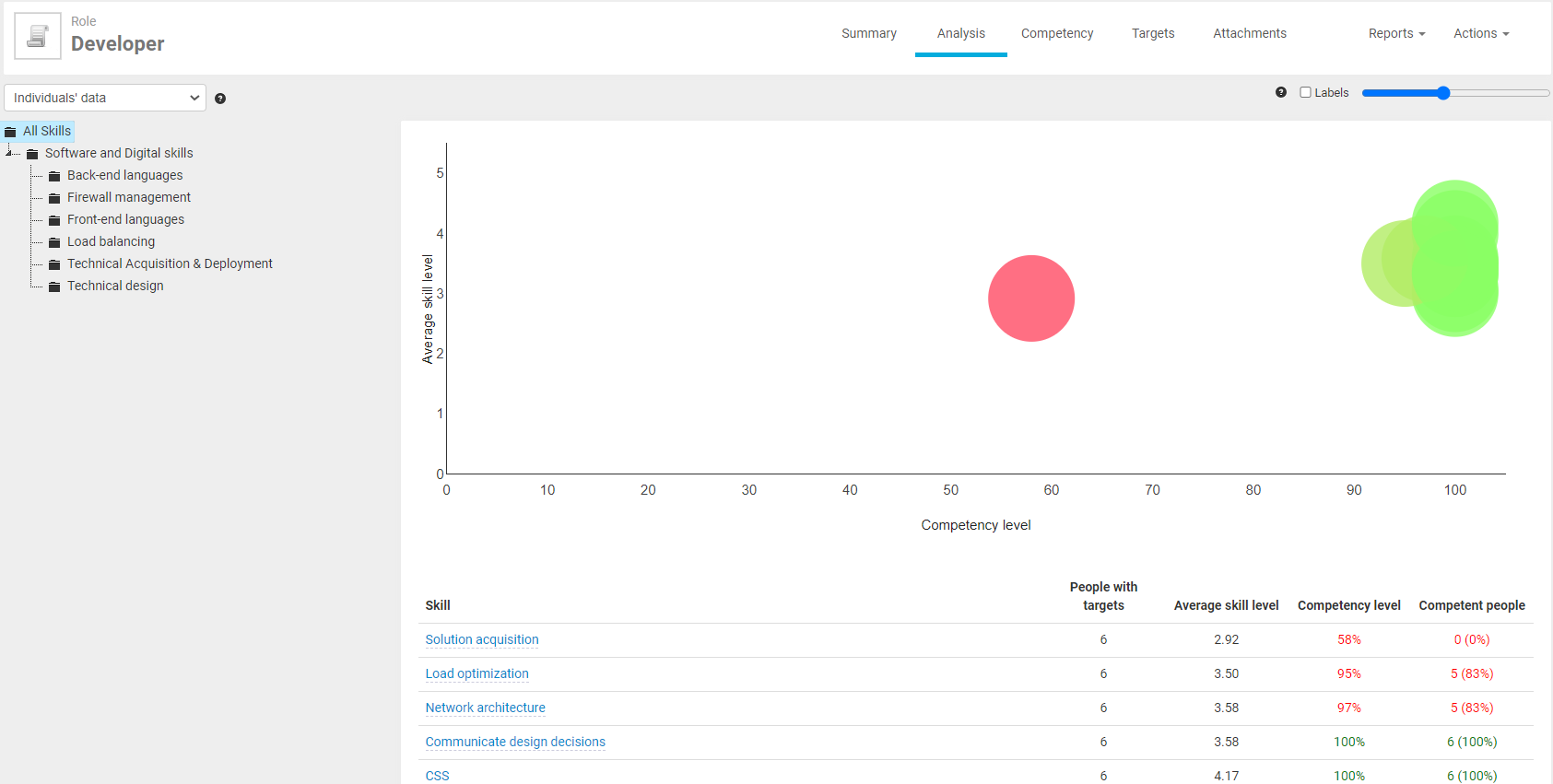Viewport: 1553px width, 784px height.
Task: Click help icon beside Individuals' data dropdown
Action: (x=220, y=99)
